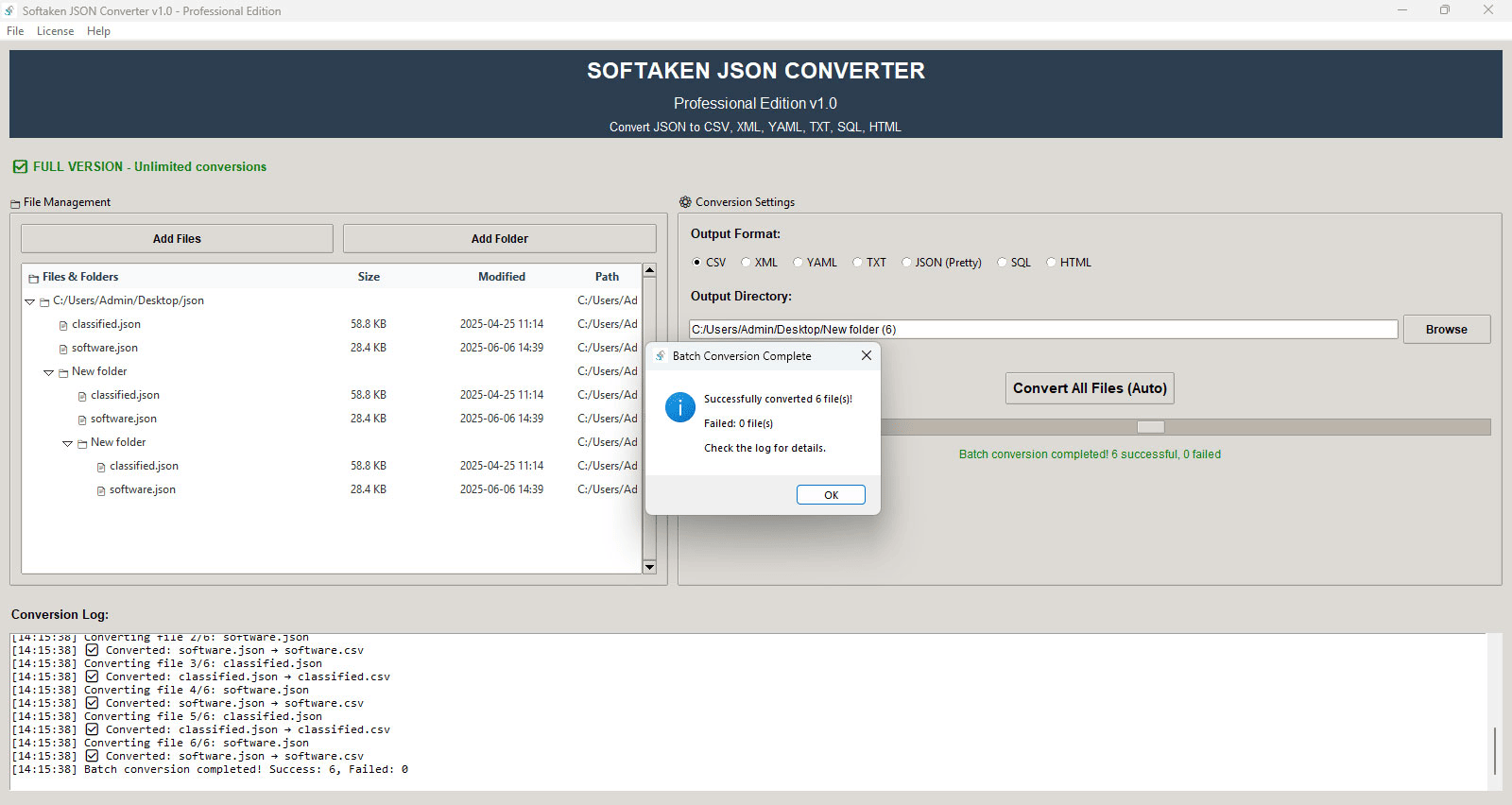Click the blue info icon in dialog
1512x805 pixels.
[680, 407]
